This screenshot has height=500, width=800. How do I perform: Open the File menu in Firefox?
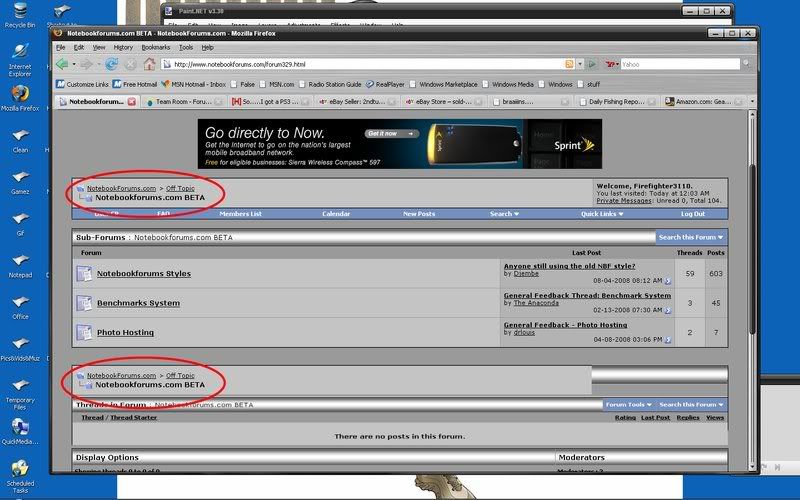61,47
